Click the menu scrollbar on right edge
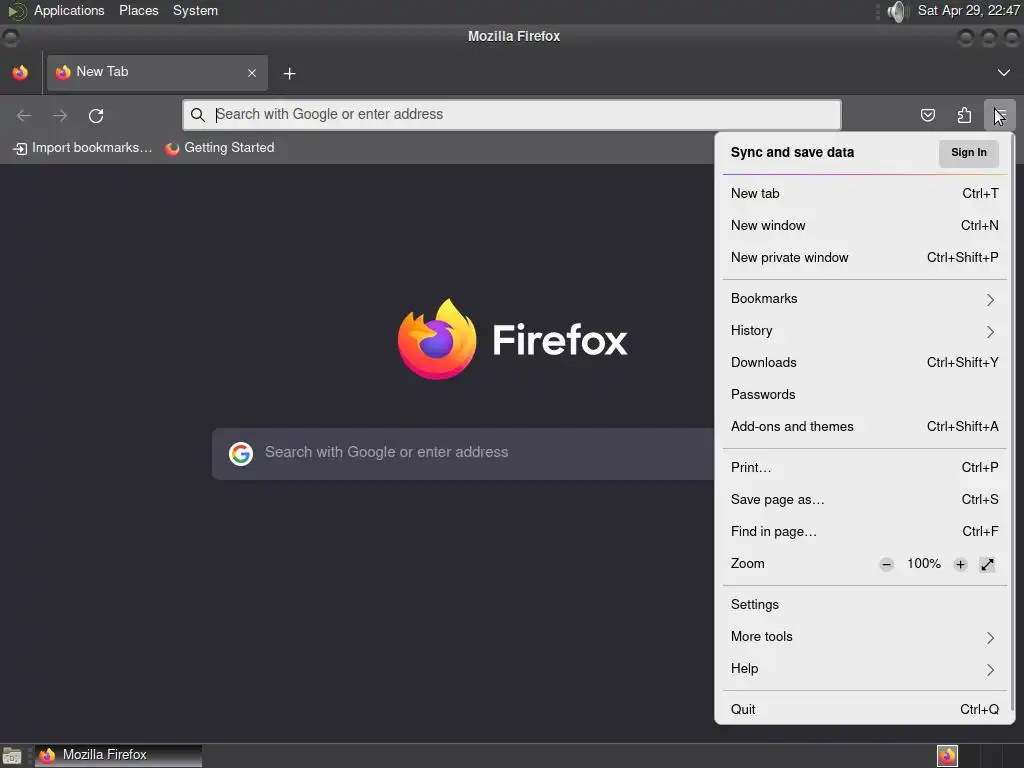Image resolution: width=1024 pixels, height=768 pixels. [1012, 424]
